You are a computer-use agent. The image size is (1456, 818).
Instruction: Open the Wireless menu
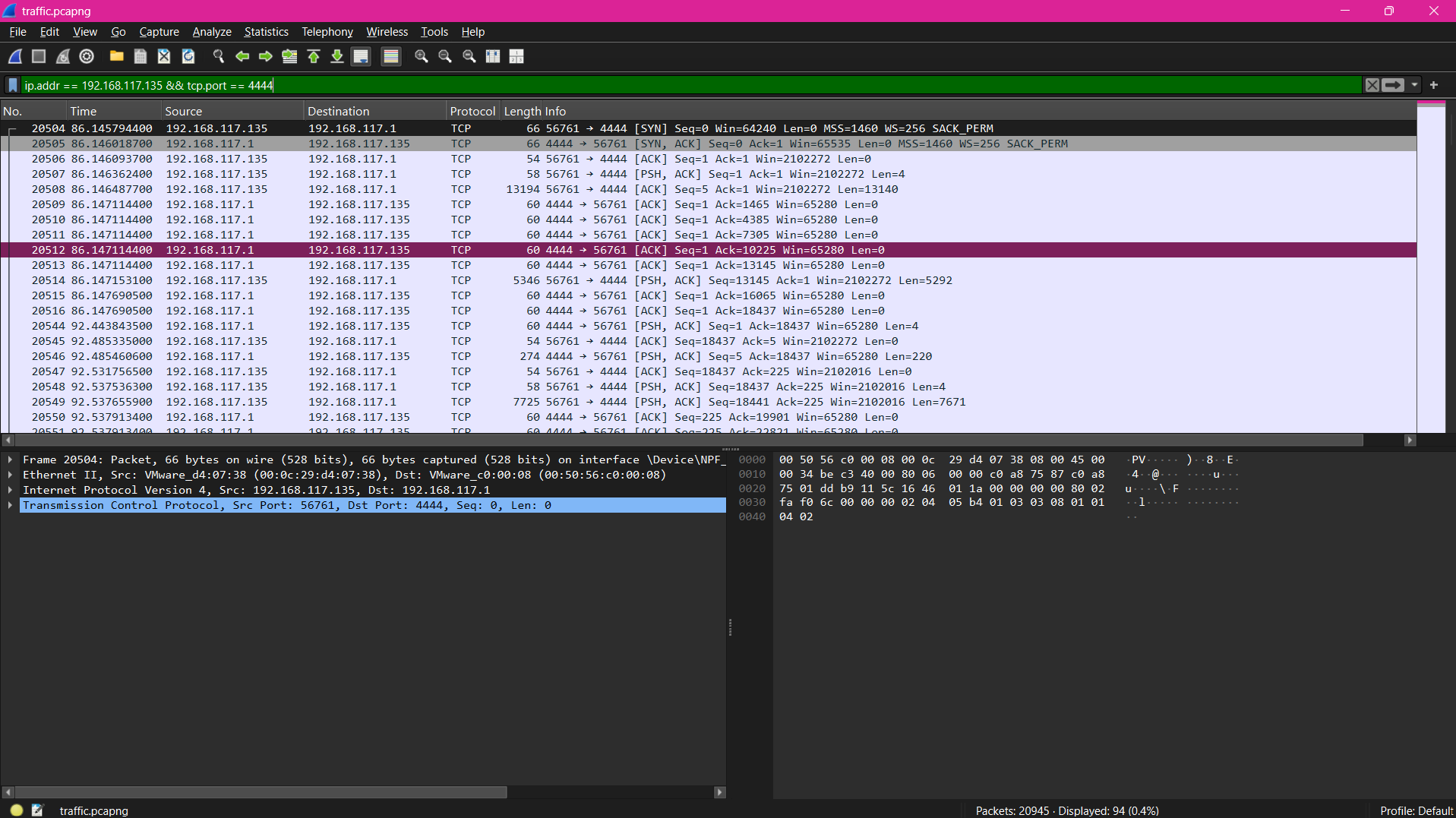(387, 32)
